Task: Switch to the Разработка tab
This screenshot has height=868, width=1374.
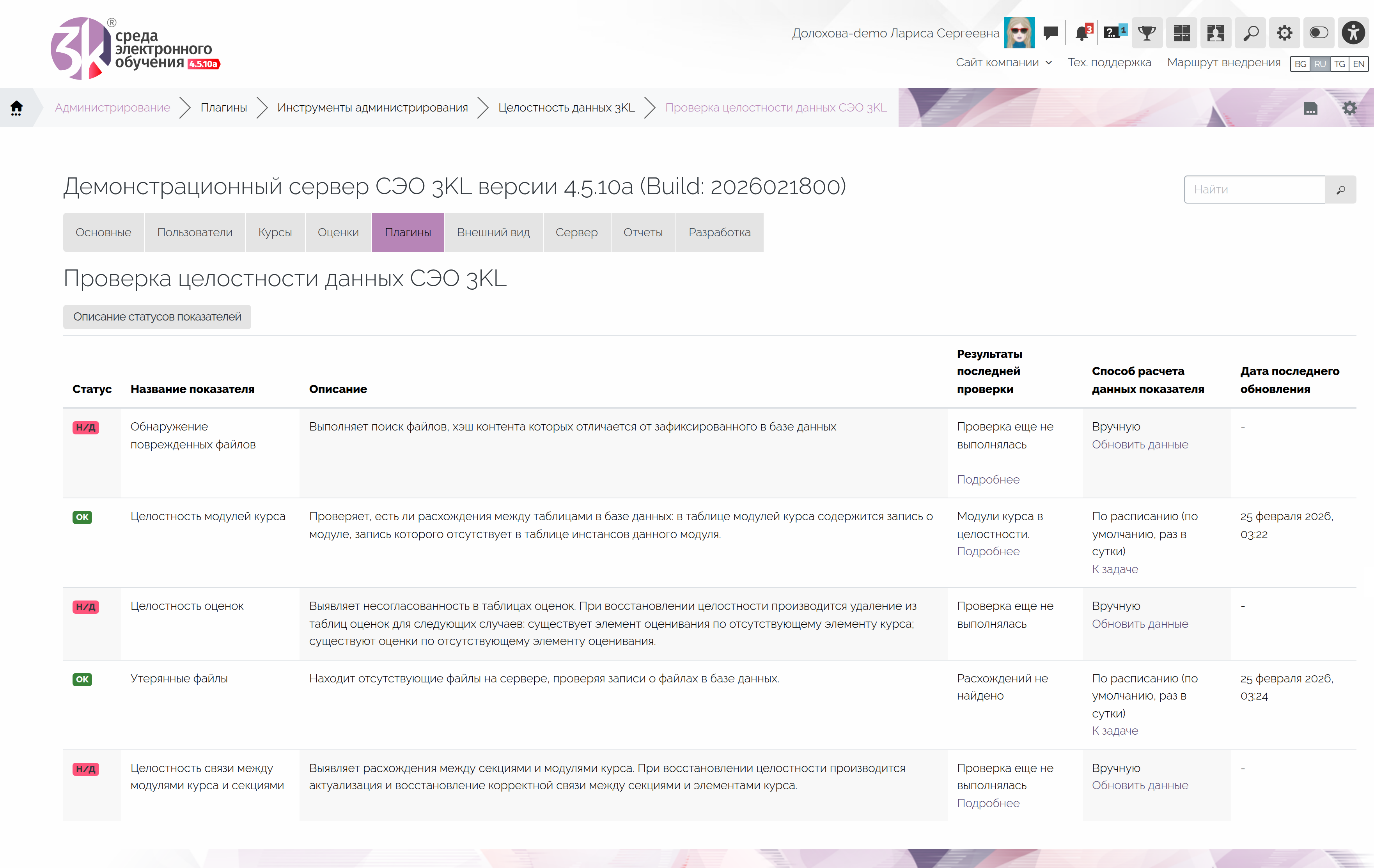Action: pos(720,232)
